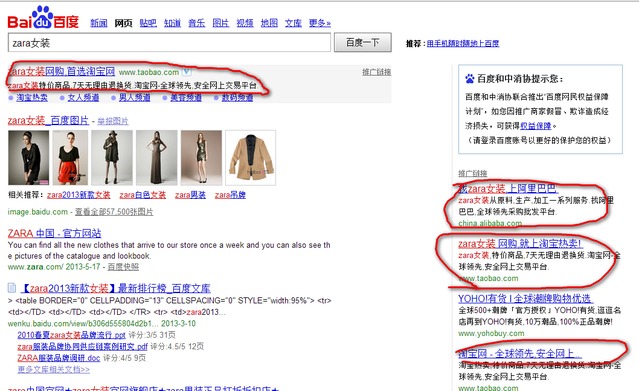Click related search zara男装
639x391 pixels.
(190, 195)
